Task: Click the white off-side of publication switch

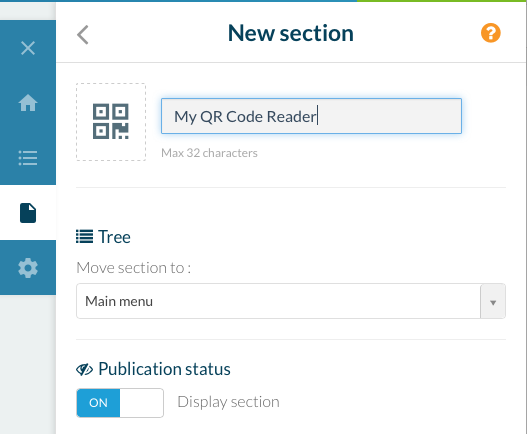Action: [x=141, y=403]
